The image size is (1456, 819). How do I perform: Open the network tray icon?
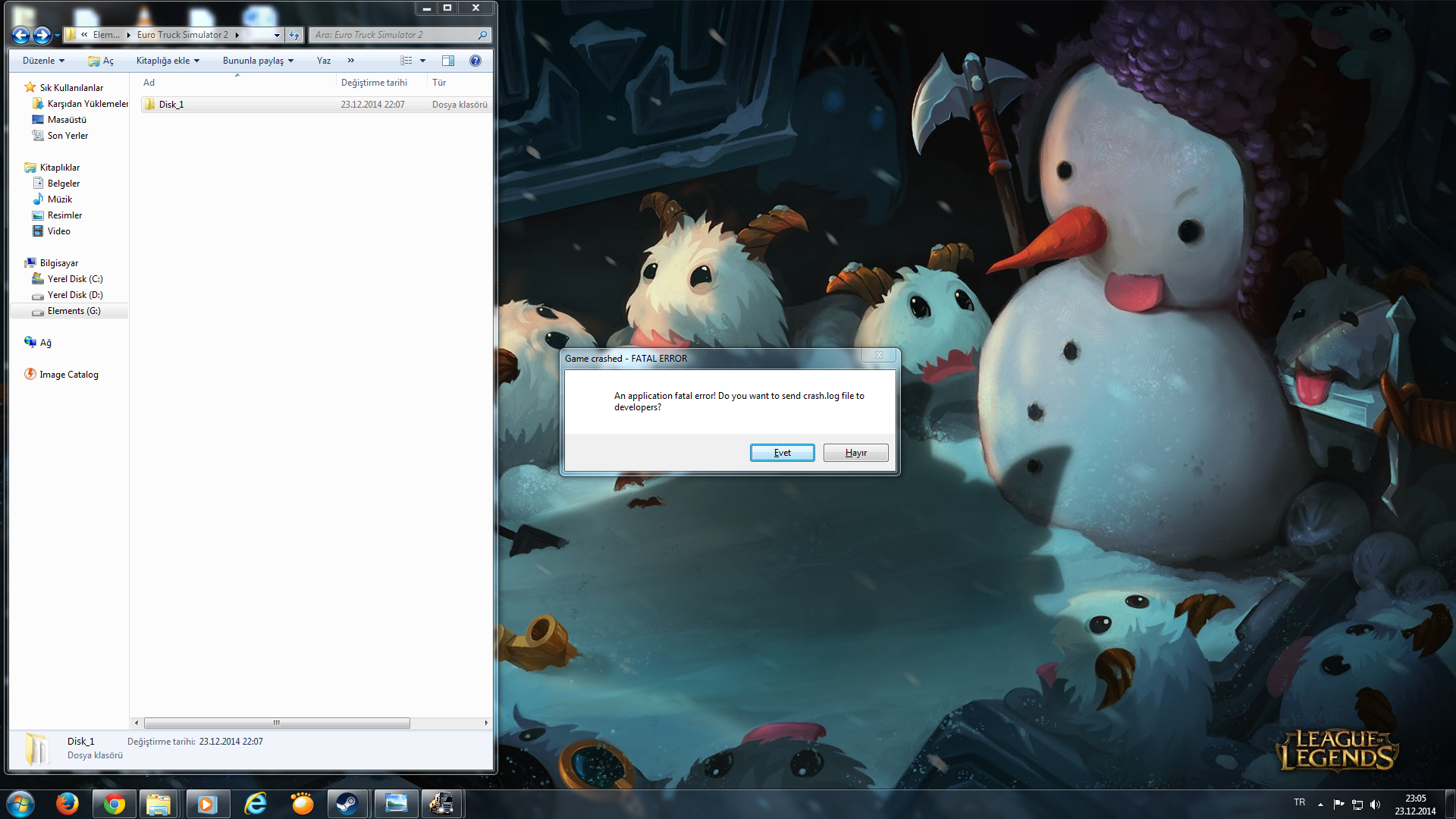click(1357, 805)
